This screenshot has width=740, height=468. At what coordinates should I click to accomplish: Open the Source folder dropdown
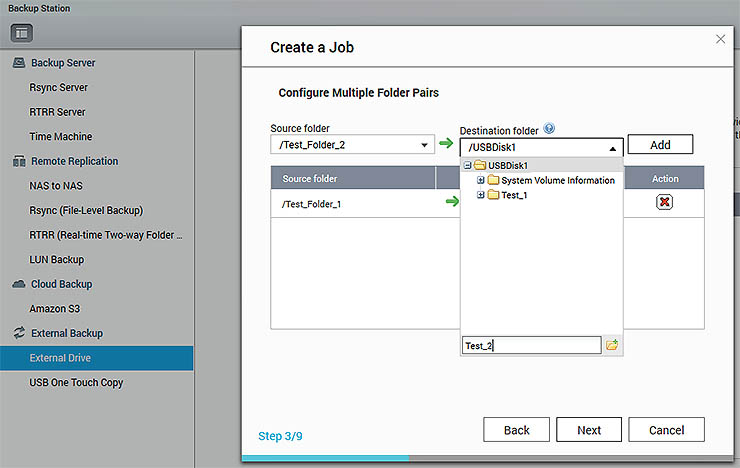point(424,145)
